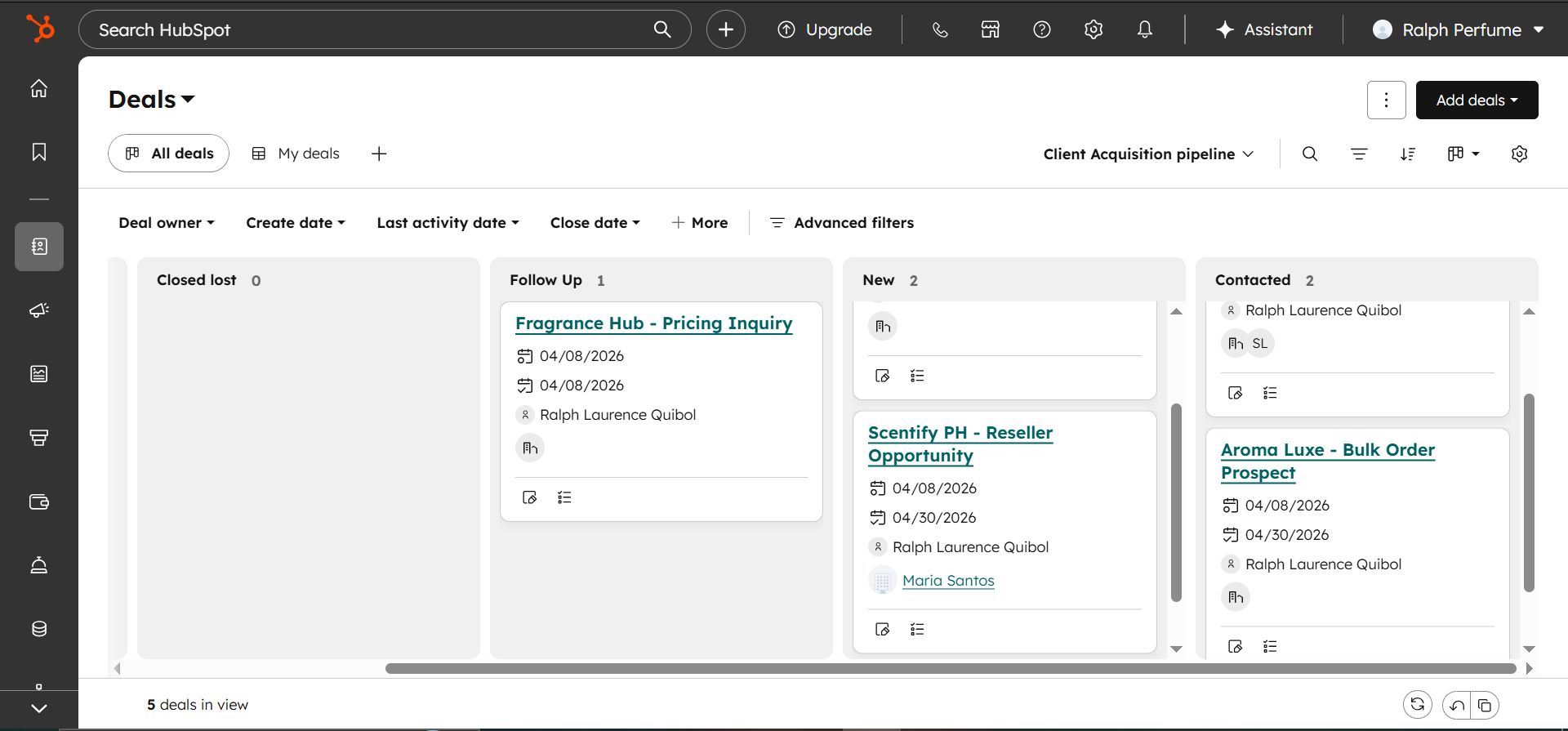Open the Service bell icon in sidebar
The width and height of the screenshot is (1568, 731).
click(39, 565)
